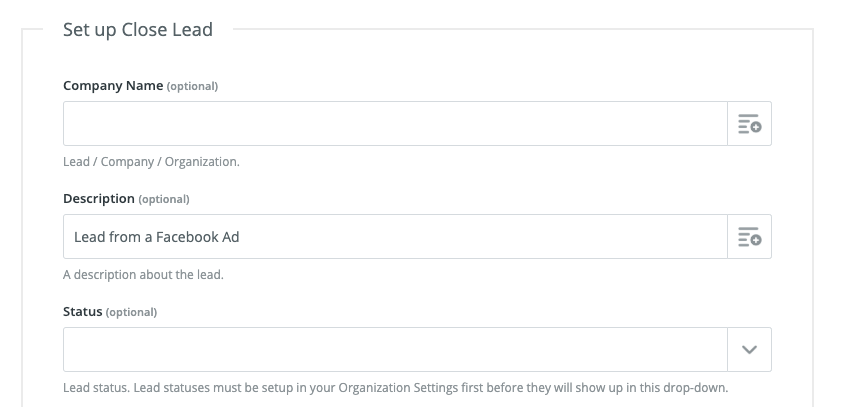Click the Company Name label
Image resolution: width=843 pixels, height=407 pixels.
click(112, 86)
